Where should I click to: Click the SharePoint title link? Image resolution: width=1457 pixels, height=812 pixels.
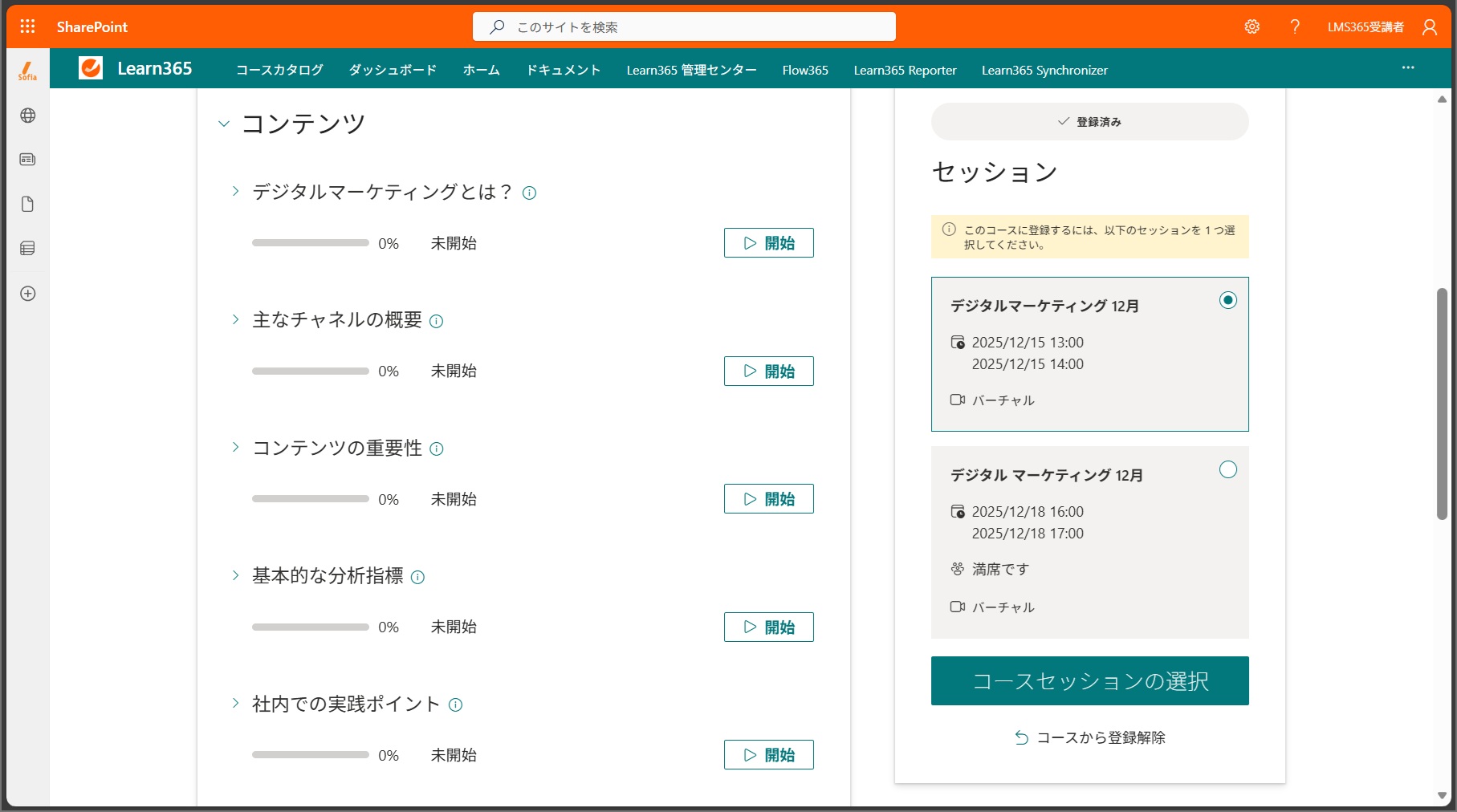tap(92, 26)
